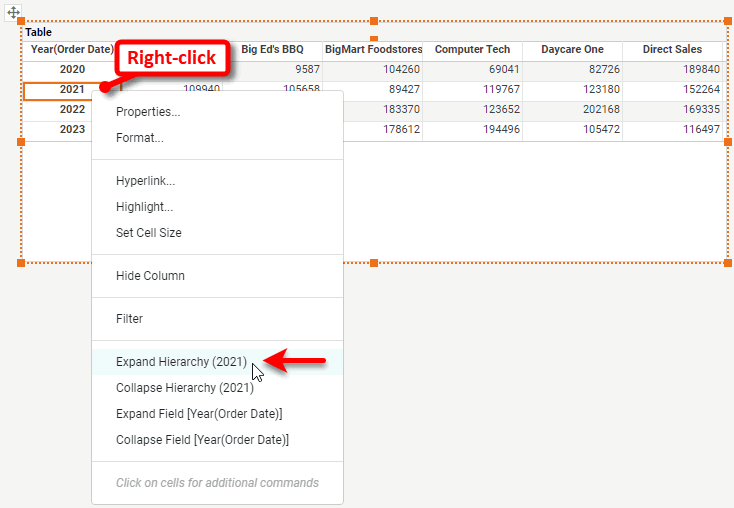Image resolution: width=734 pixels, height=508 pixels.
Task: Expand Field [Year(Order Date)] option
Action: coord(199,414)
